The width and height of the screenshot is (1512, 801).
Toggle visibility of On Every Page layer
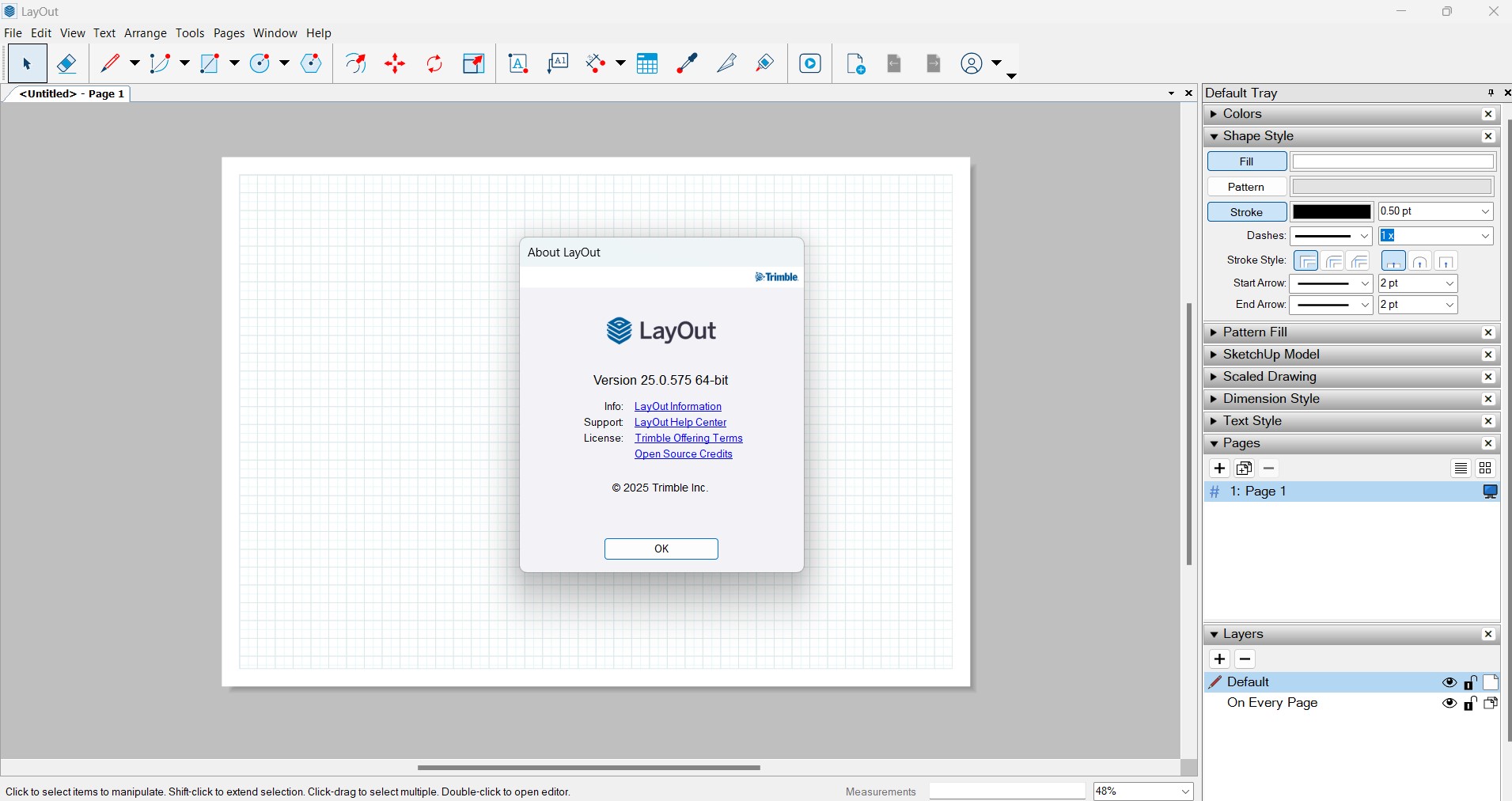1449,703
